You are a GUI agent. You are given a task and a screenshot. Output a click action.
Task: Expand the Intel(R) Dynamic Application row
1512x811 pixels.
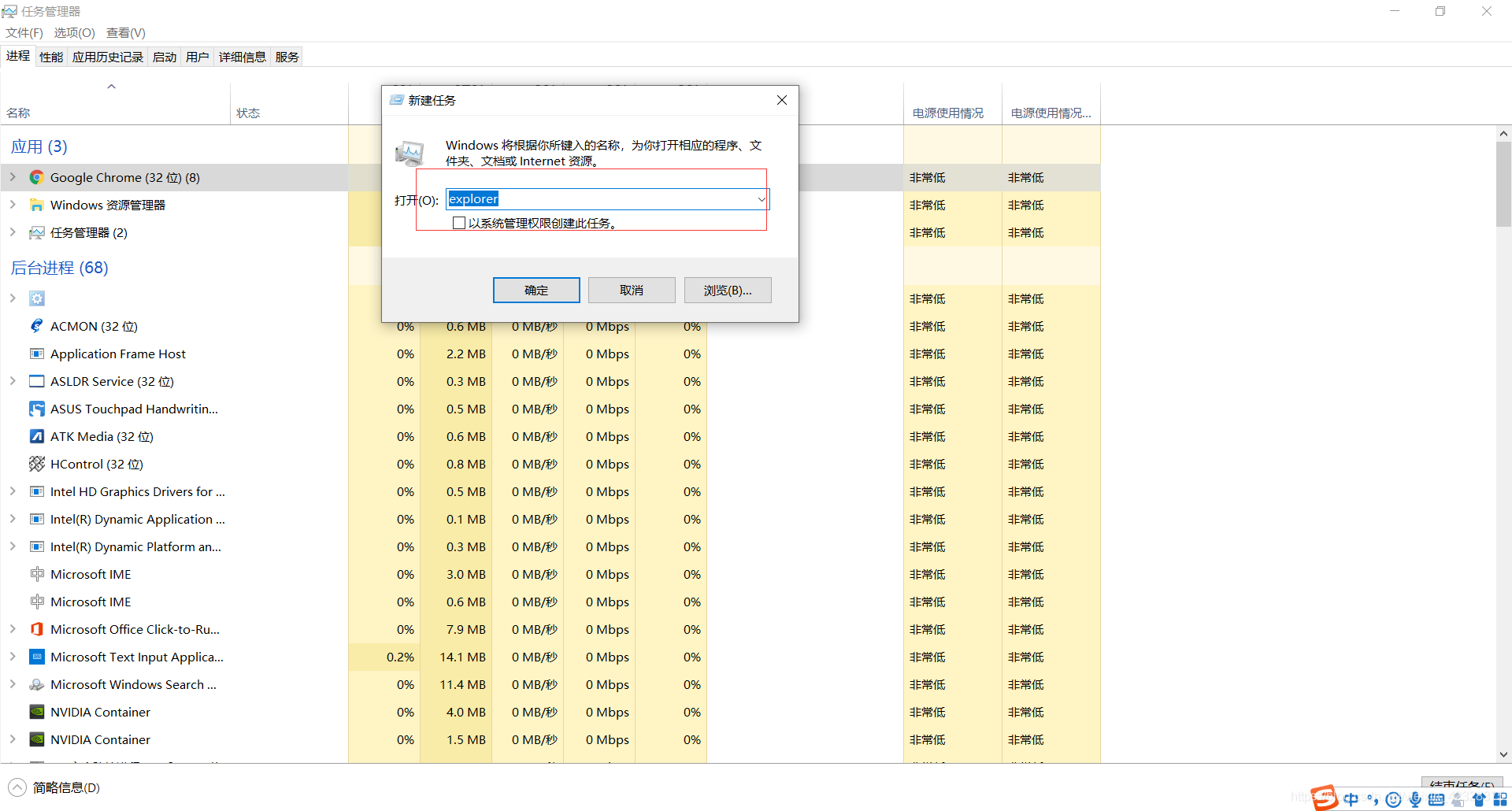click(x=13, y=519)
